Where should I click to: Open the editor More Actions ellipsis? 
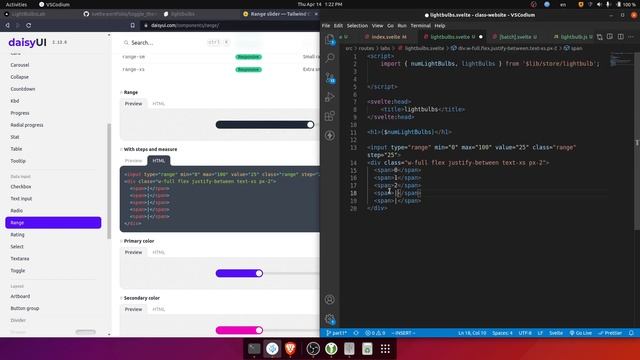coord(631,37)
